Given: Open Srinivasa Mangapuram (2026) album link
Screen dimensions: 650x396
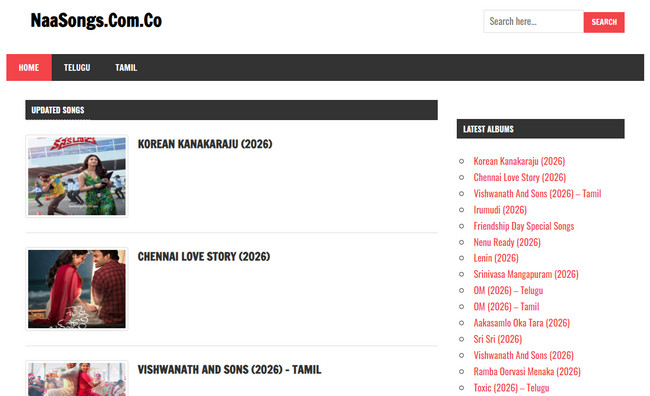Looking at the screenshot, I should [526, 275].
